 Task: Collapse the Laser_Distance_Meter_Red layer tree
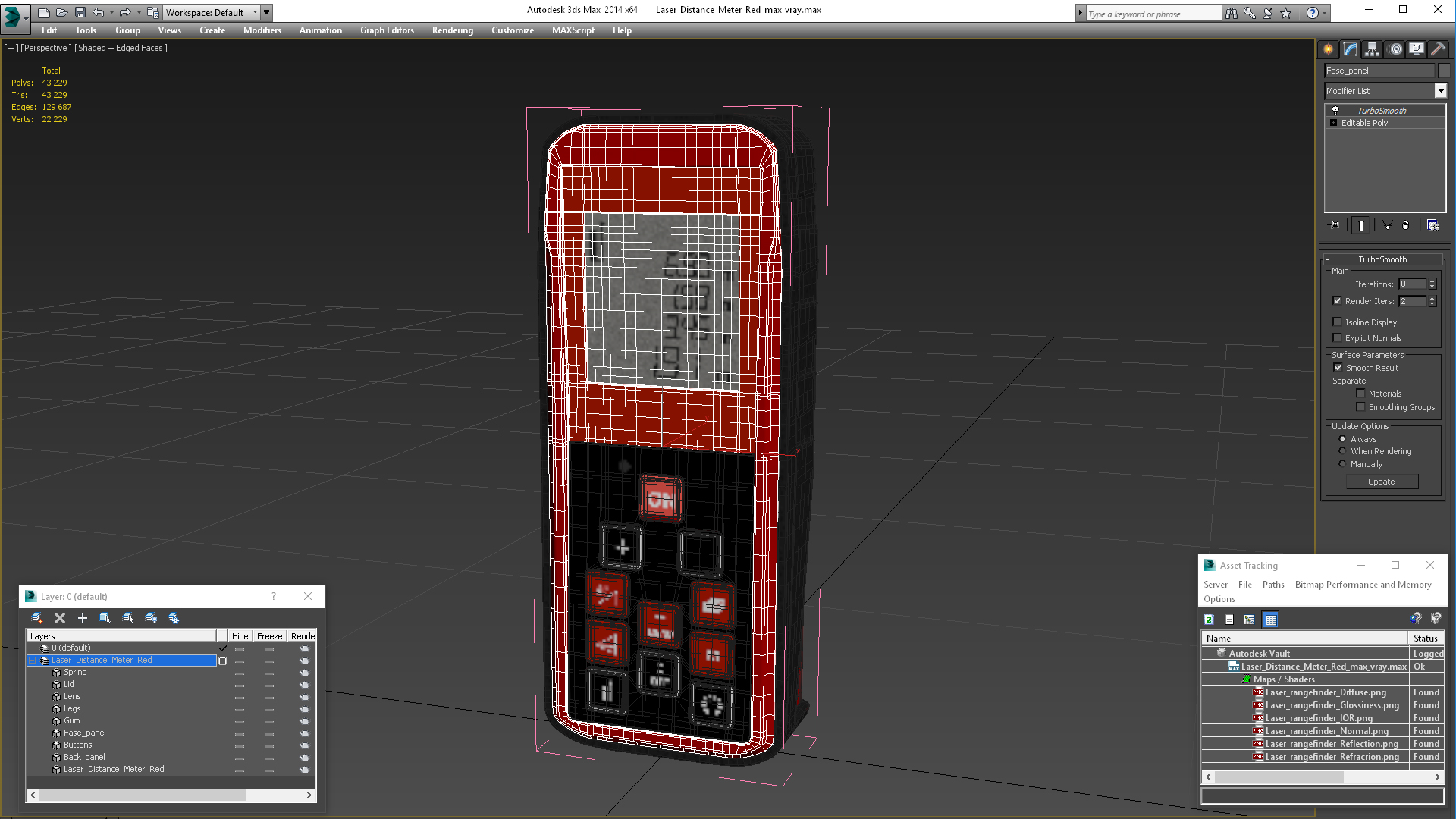33,661
